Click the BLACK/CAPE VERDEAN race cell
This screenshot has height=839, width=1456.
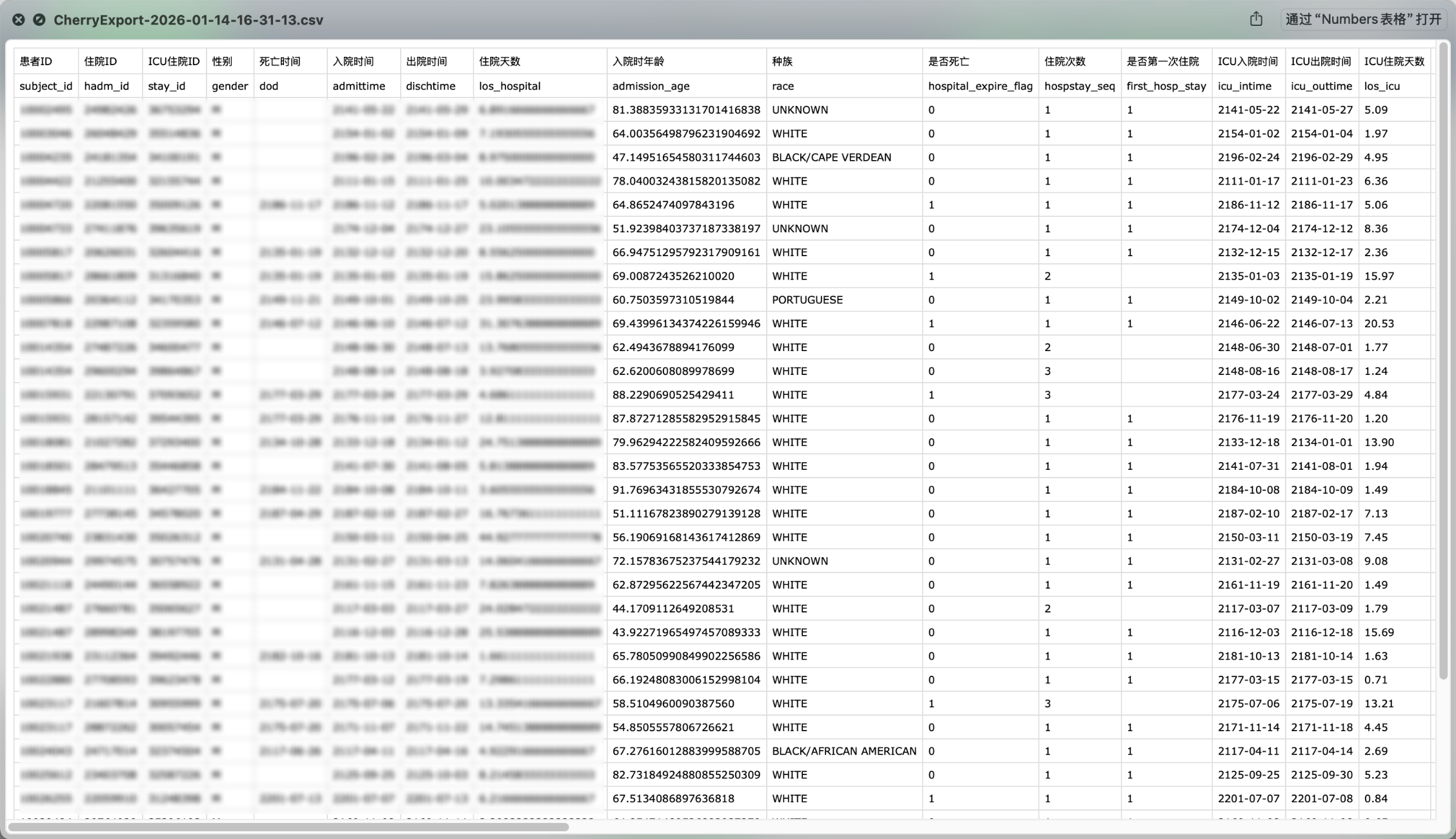(x=831, y=157)
